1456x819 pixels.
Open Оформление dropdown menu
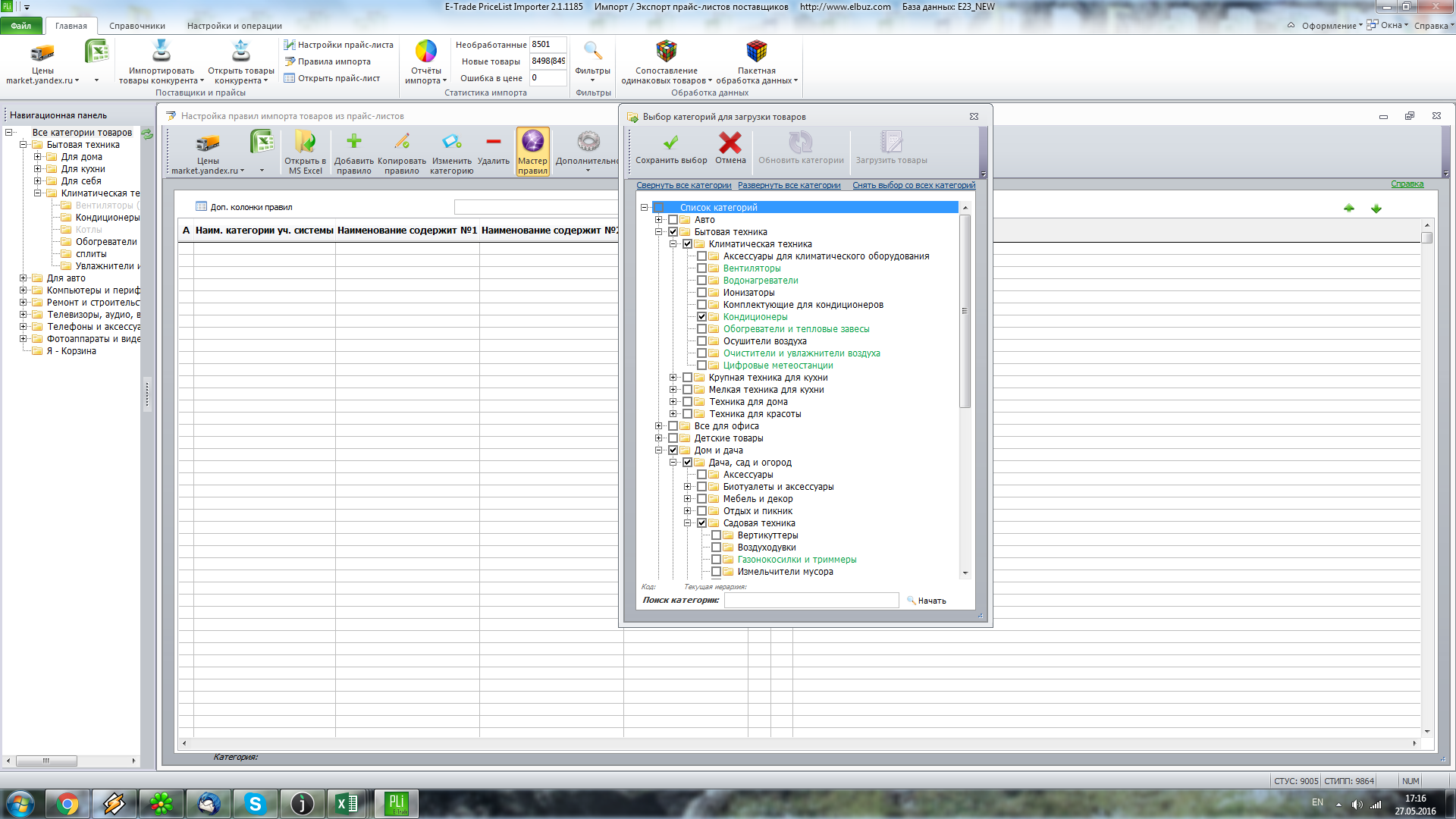(x=1332, y=26)
